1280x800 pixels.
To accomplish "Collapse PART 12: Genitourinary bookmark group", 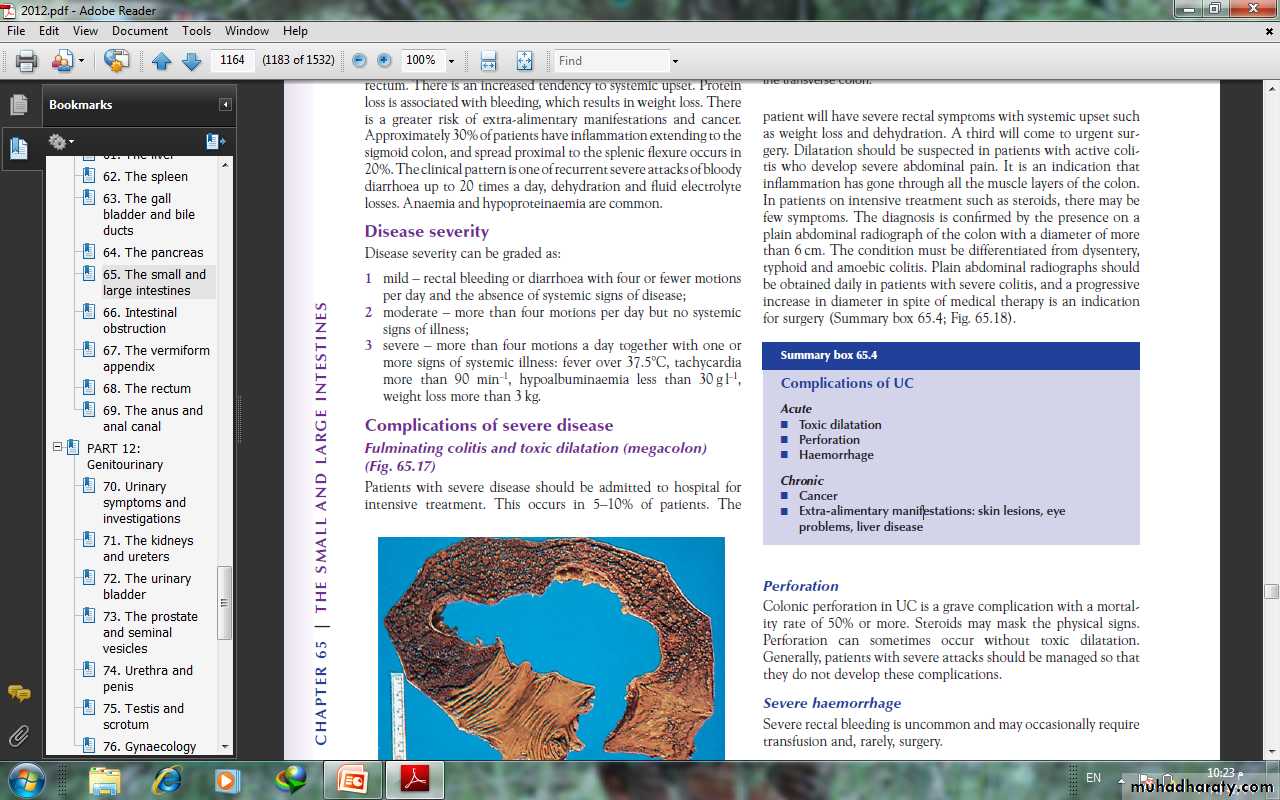I will click(x=58, y=448).
